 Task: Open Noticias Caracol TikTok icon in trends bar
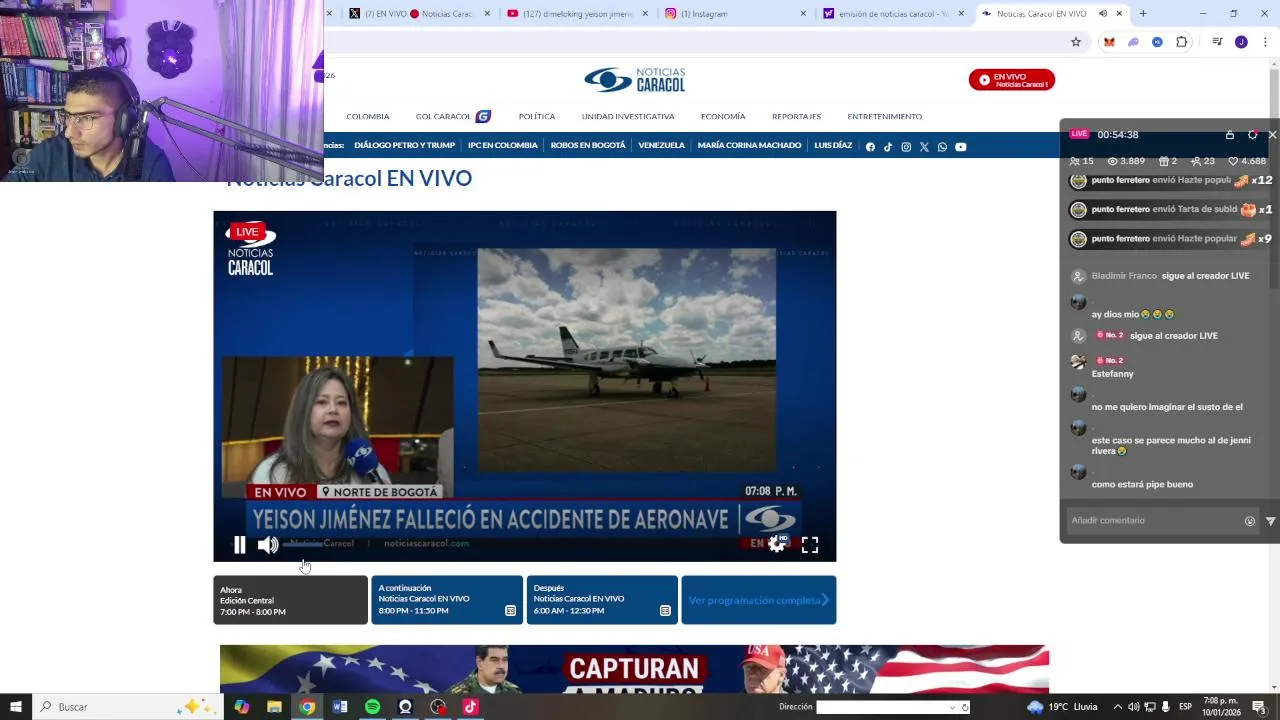[x=888, y=147]
